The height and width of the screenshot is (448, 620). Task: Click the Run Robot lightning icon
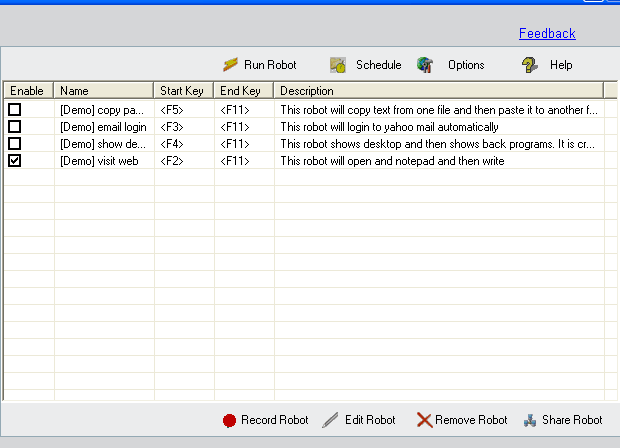230,64
